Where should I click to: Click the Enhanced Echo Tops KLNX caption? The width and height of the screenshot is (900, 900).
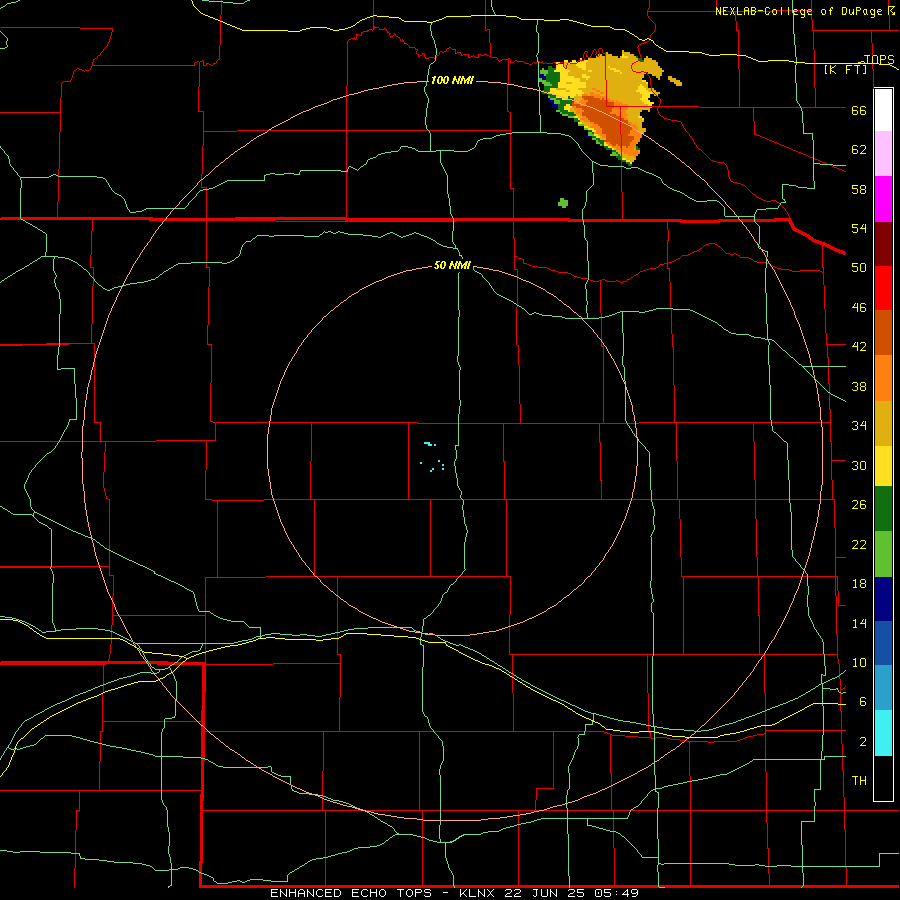pos(454,893)
